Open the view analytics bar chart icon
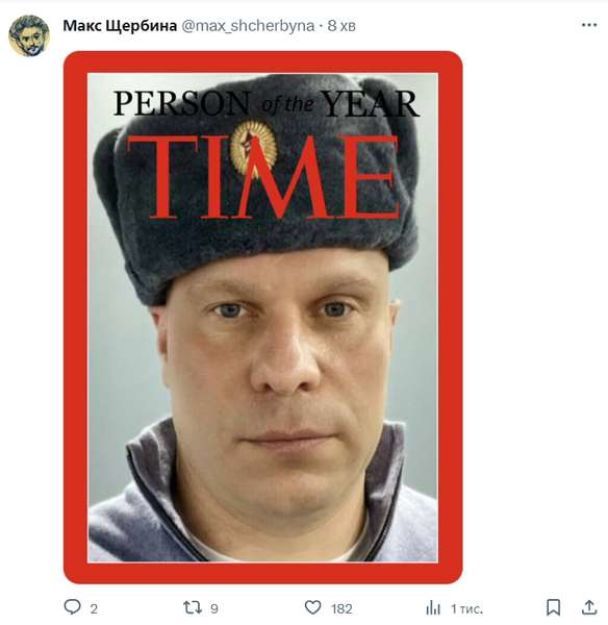The width and height of the screenshot is (608, 625). point(433,608)
